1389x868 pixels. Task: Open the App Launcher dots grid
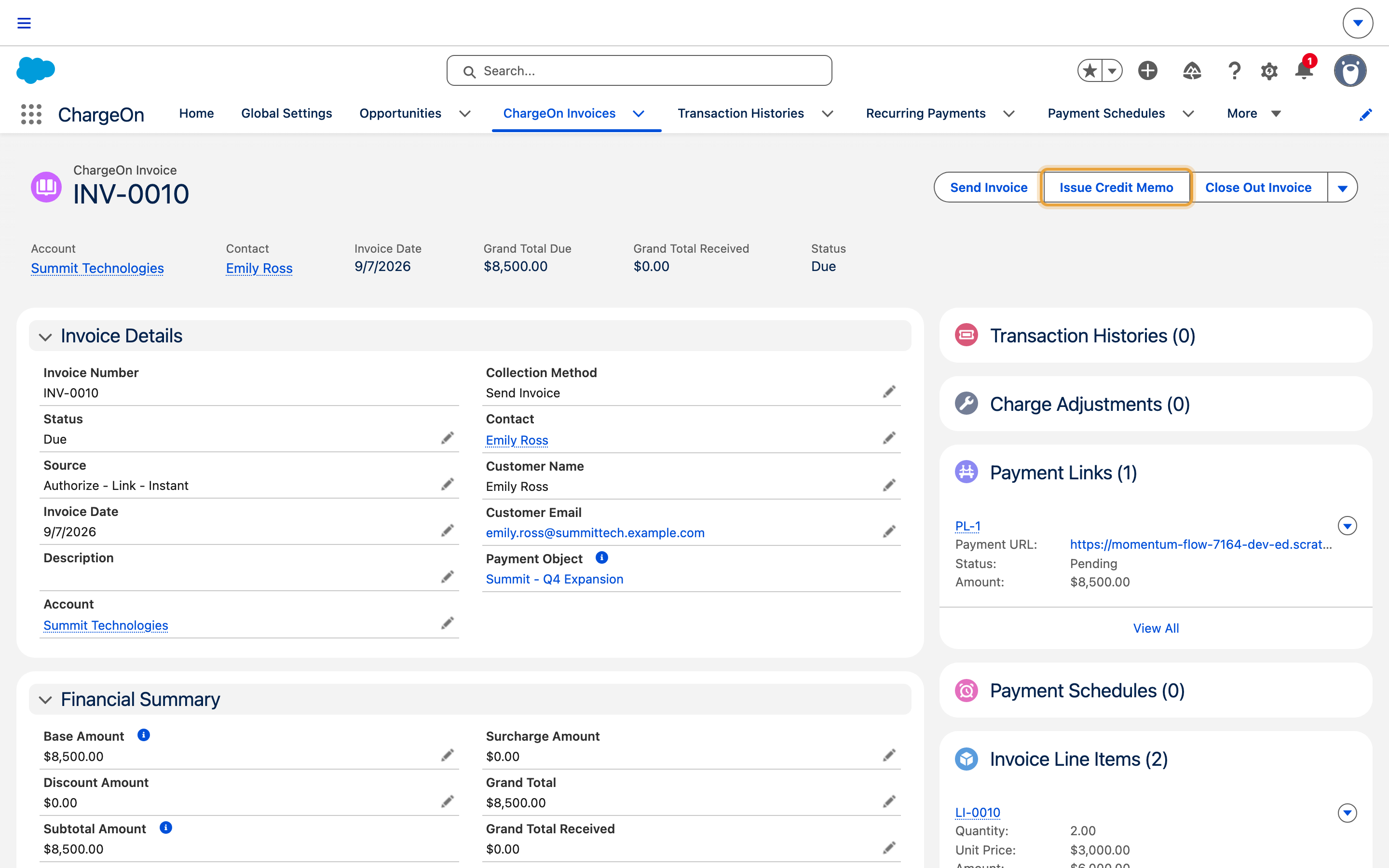coord(31,114)
